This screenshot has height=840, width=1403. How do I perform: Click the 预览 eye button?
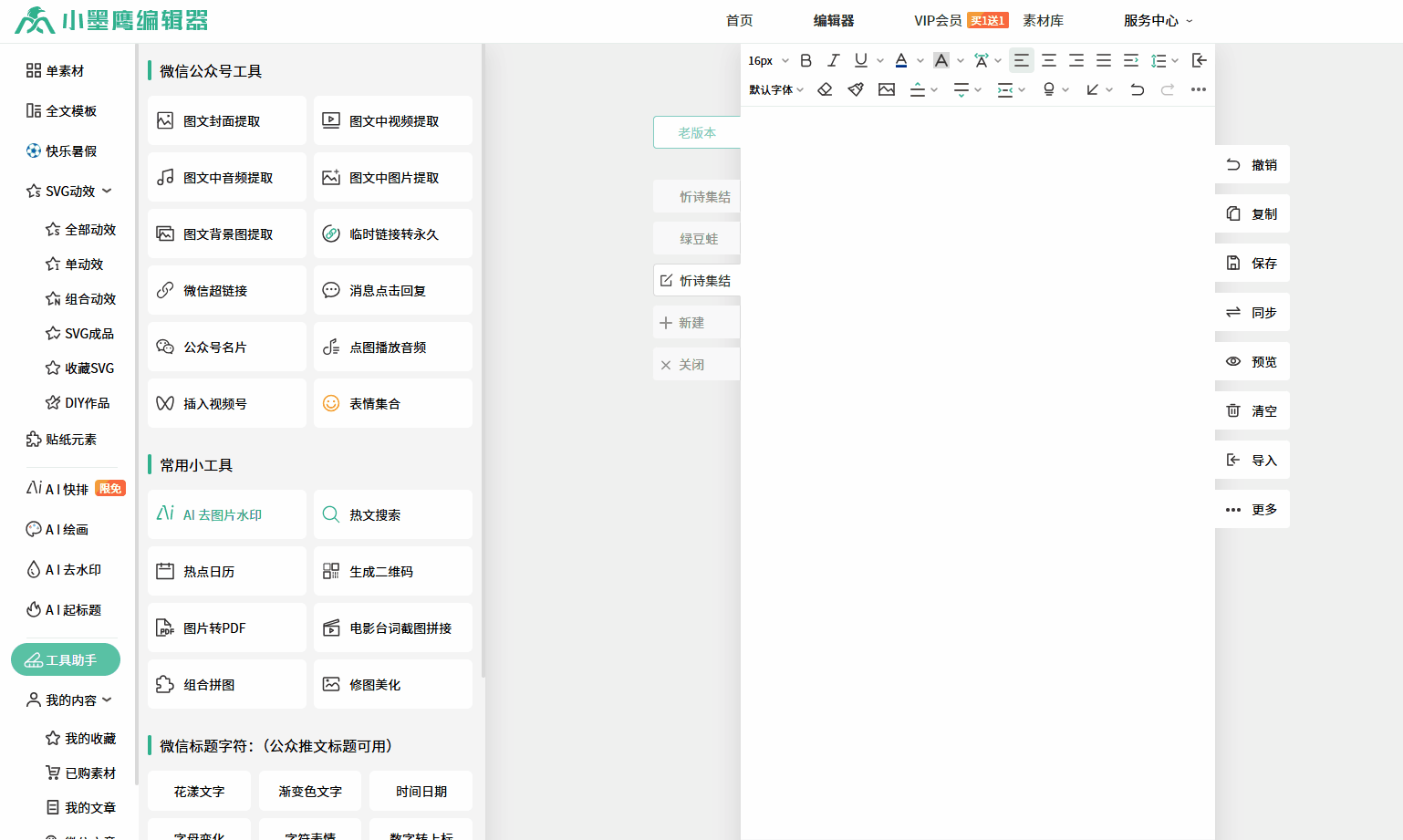(x=1252, y=361)
